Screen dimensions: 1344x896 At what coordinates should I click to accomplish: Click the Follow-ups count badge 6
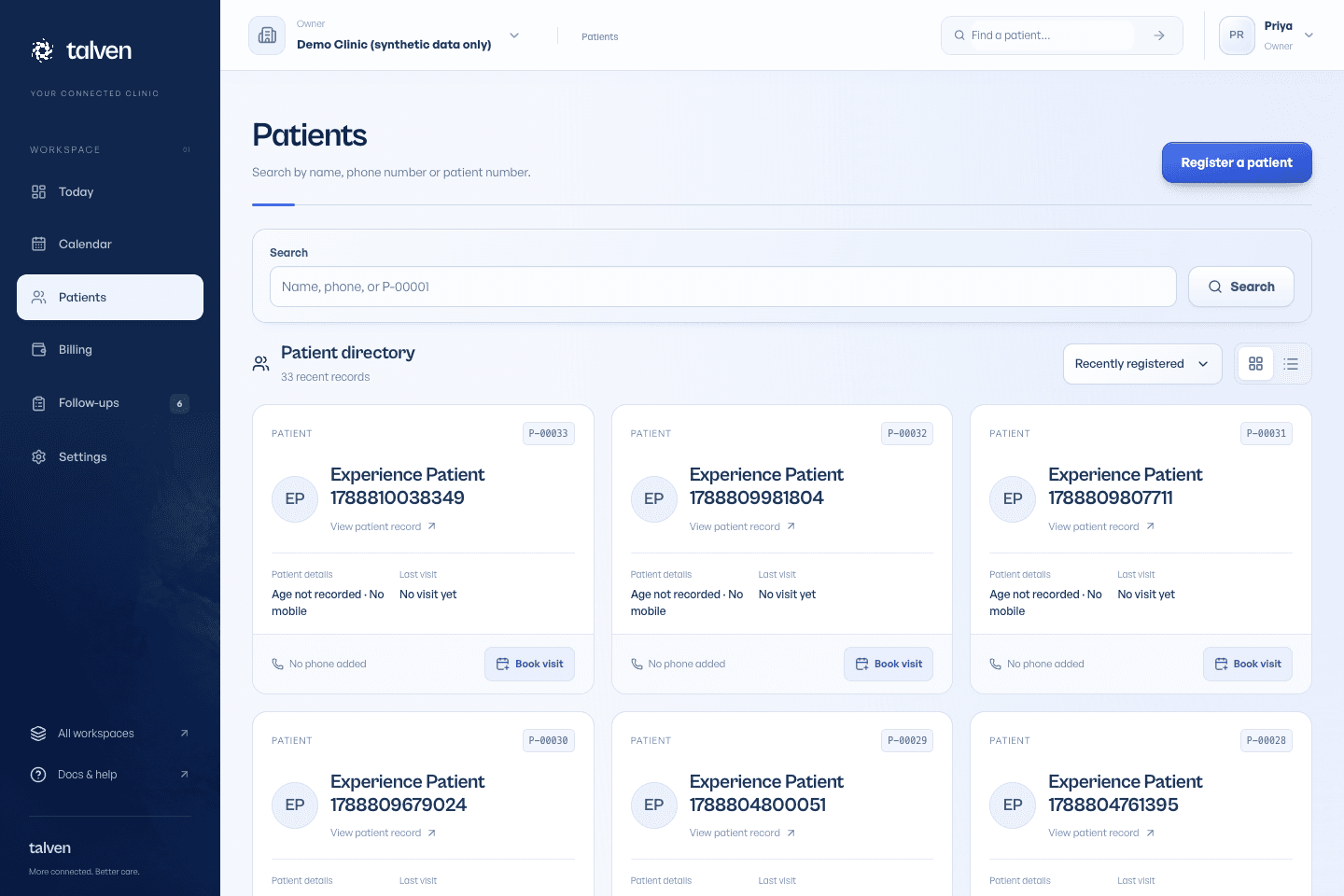(179, 403)
